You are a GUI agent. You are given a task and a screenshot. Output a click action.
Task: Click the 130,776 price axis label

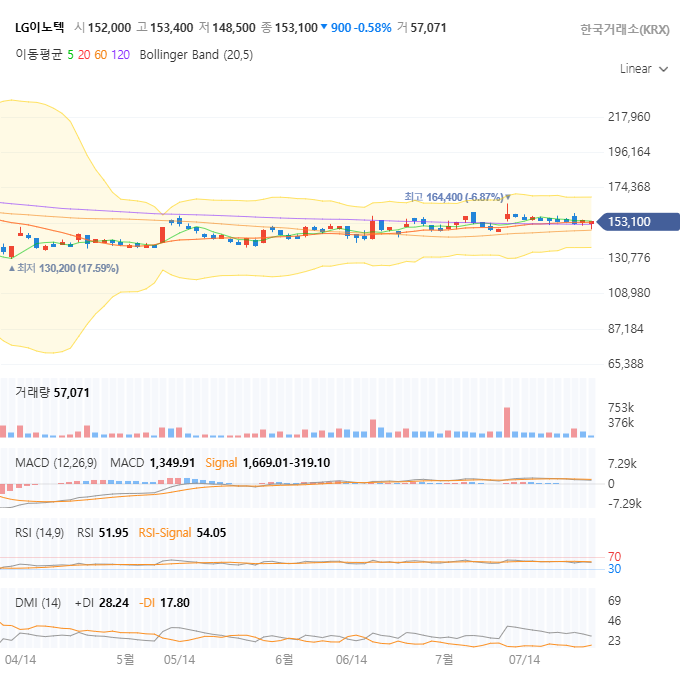[x=629, y=258]
